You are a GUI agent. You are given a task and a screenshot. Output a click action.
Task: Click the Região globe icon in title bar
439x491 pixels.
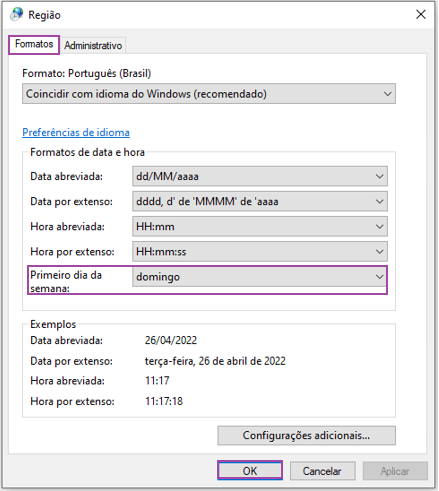(x=17, y=14)
